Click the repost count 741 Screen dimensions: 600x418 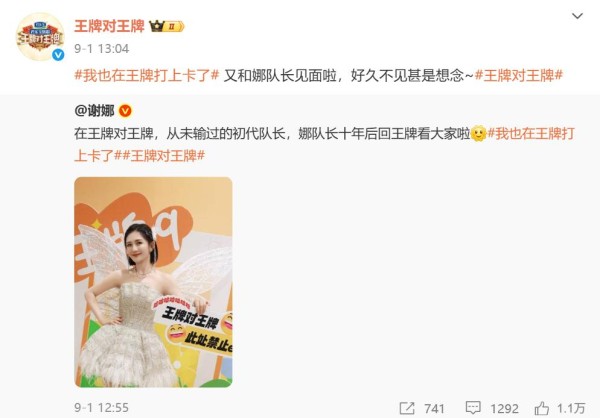click(434, 408)
